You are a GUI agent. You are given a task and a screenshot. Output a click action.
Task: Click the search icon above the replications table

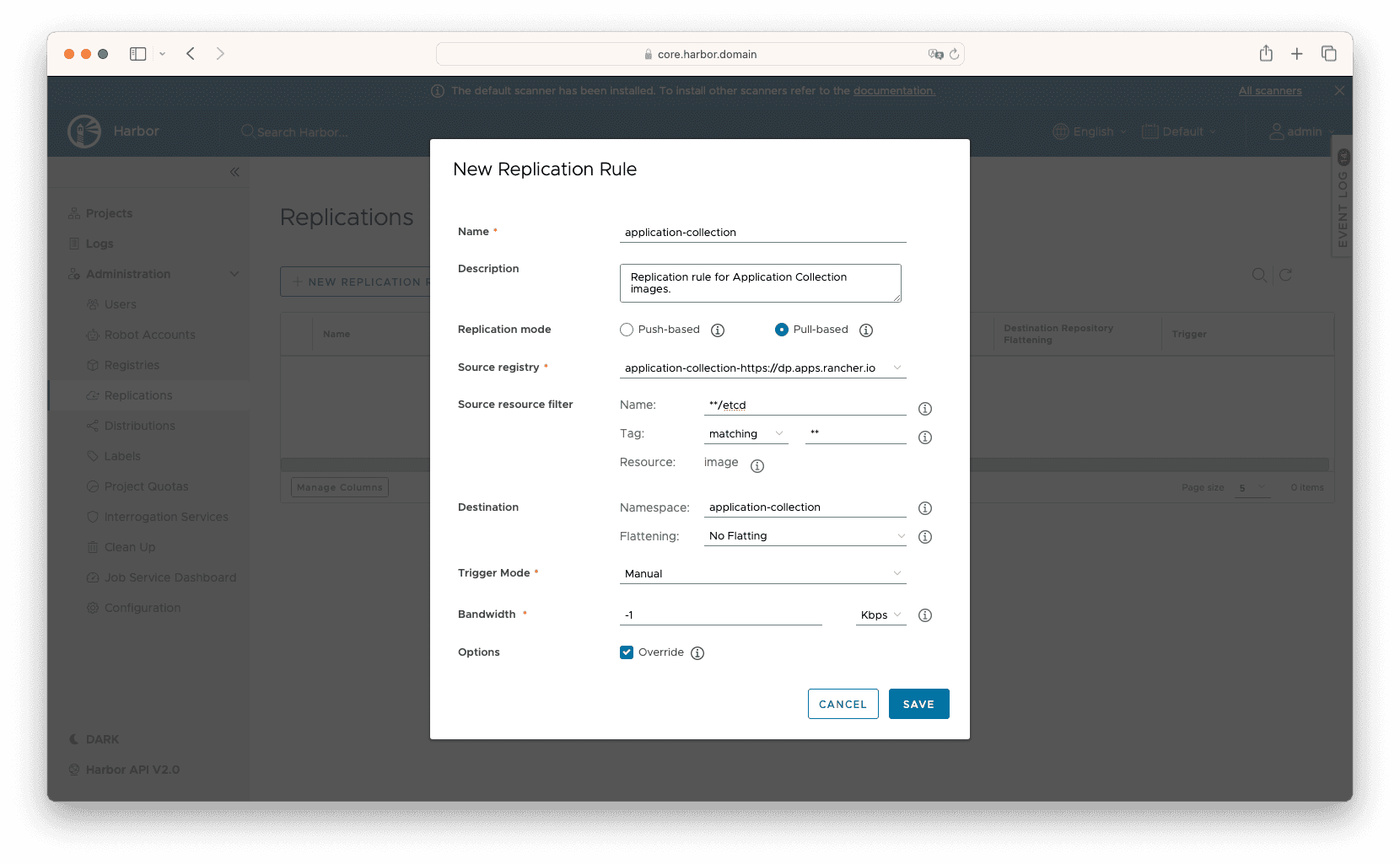[x=1259, y=275]
